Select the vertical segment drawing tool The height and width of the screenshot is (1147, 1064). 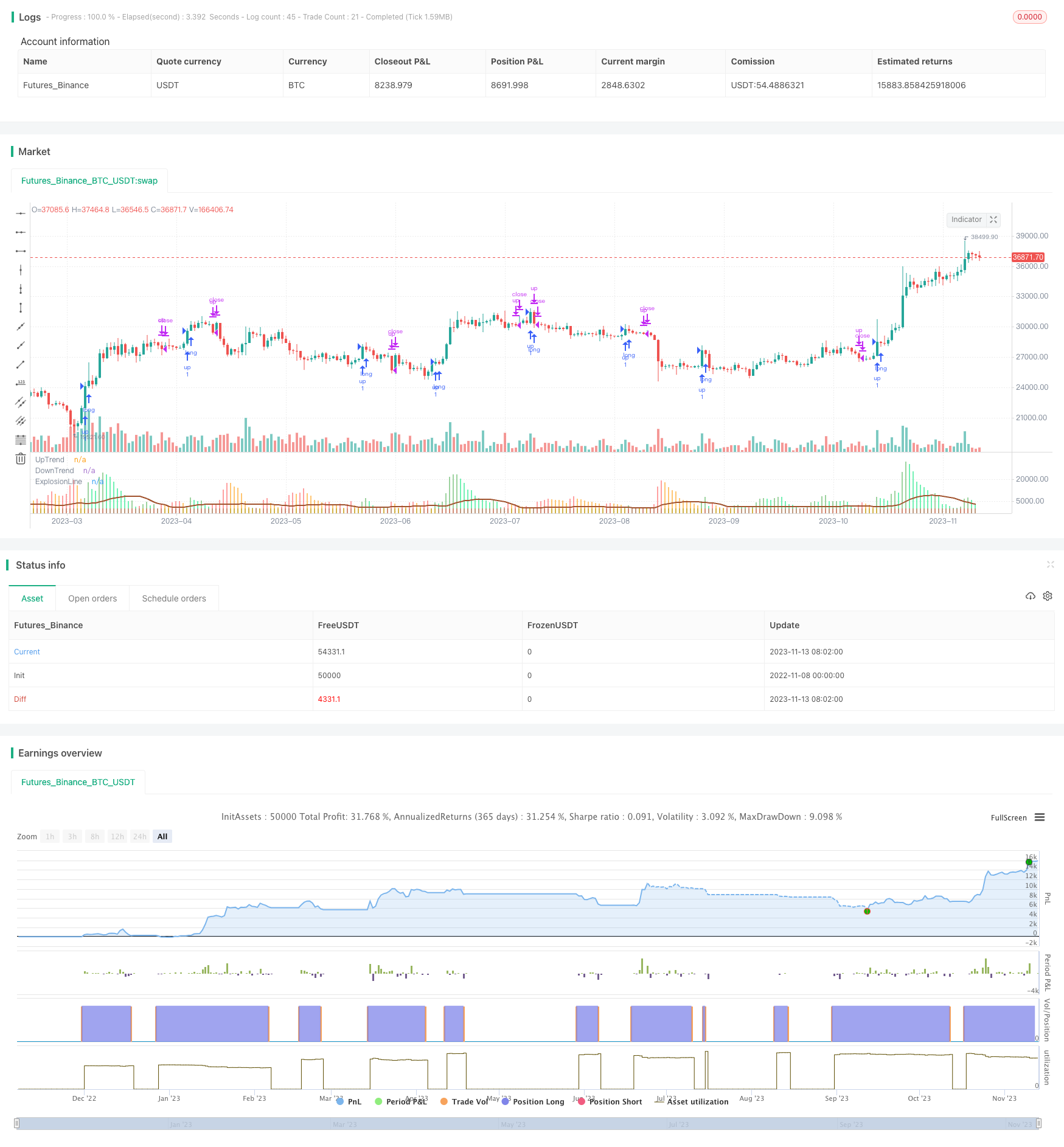(x=21, y=308)
